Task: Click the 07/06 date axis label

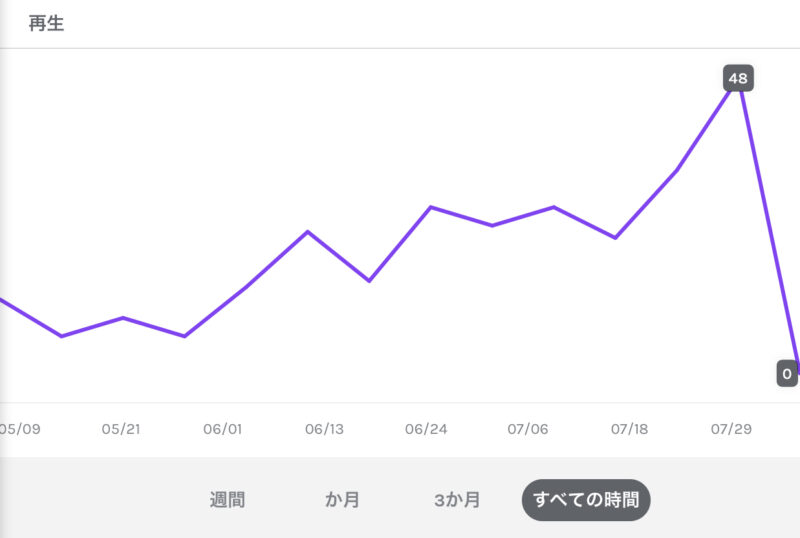Action: click(x=528, y=429)
